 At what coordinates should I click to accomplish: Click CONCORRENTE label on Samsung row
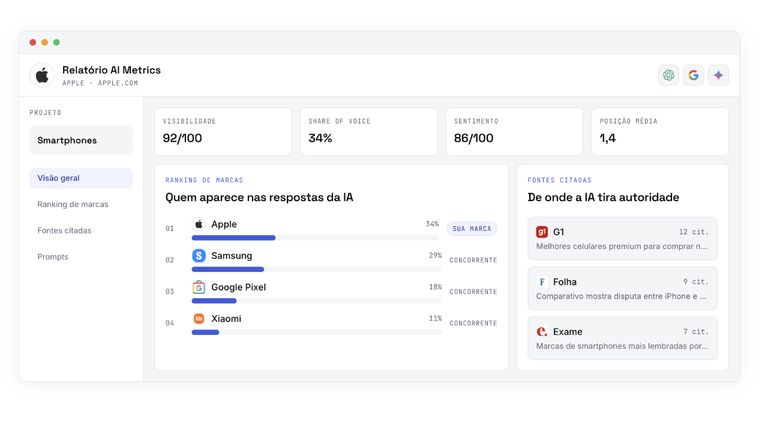pos(473,260)
